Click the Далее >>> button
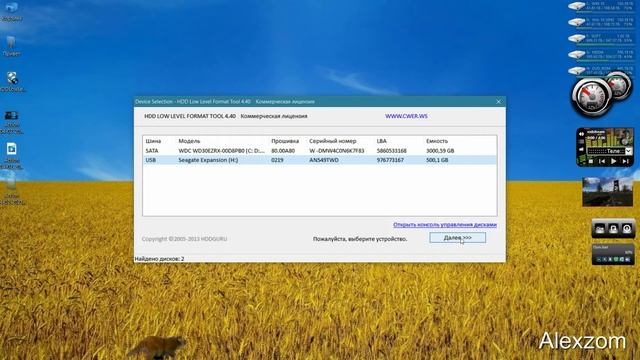This screenshot has width=640, height=360. [x=457, y=238]
